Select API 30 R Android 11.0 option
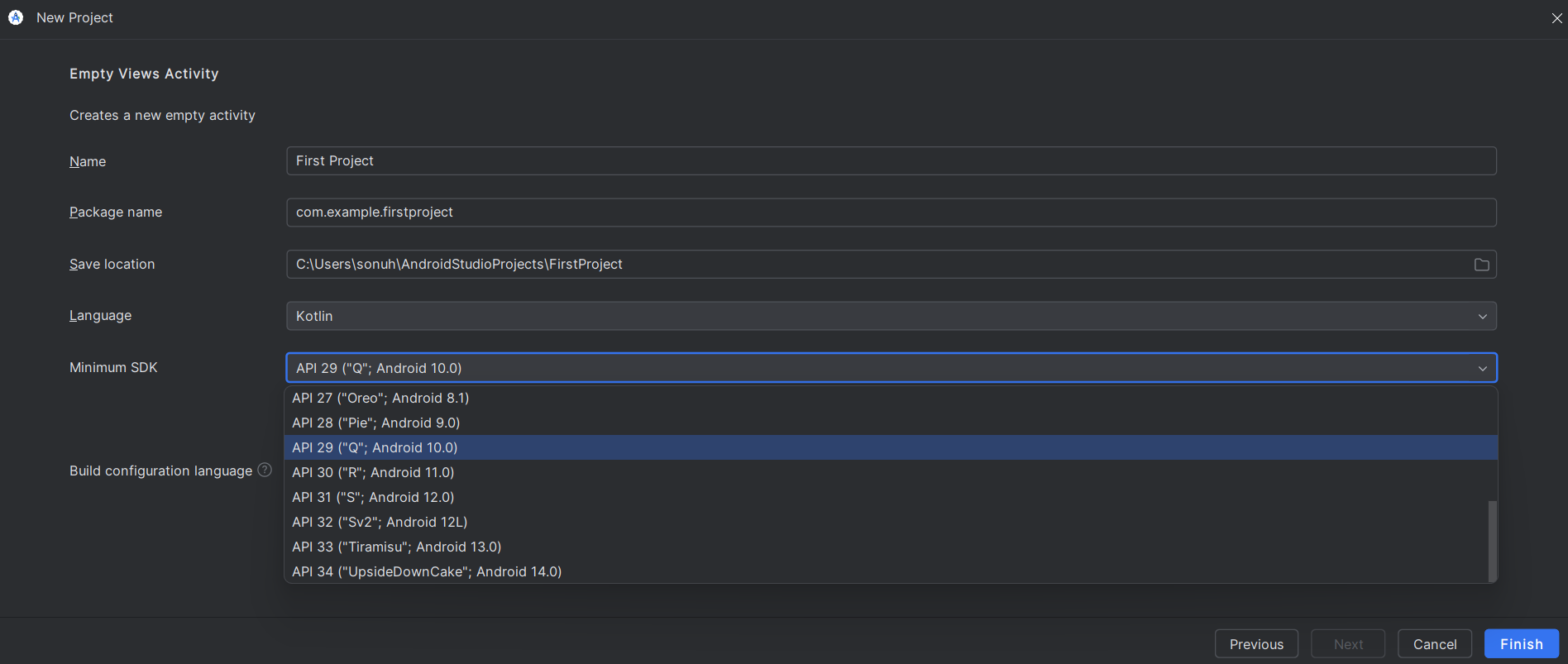 point(373,472)
